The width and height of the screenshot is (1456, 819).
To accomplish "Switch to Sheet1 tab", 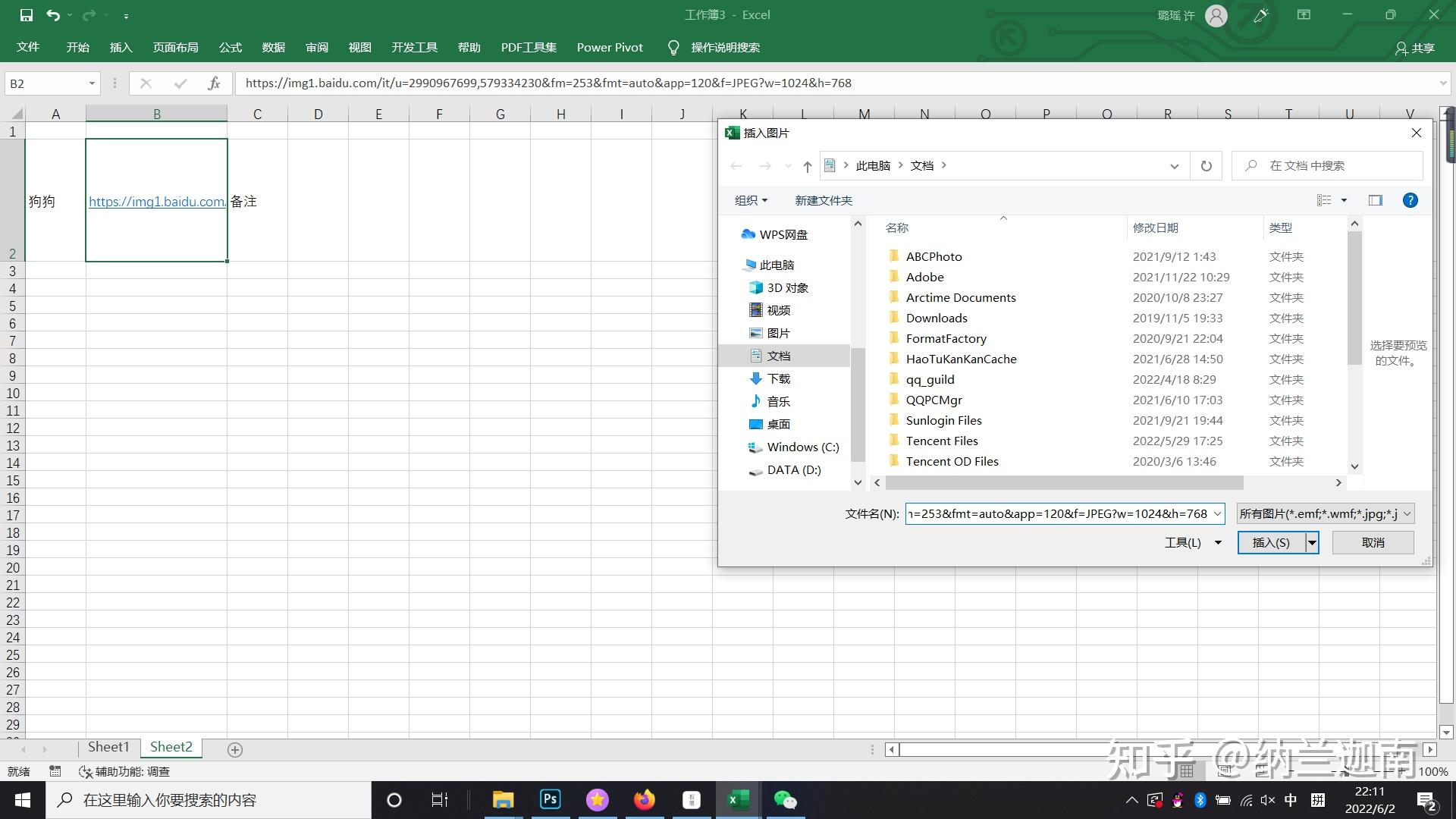I will point(108,747).
